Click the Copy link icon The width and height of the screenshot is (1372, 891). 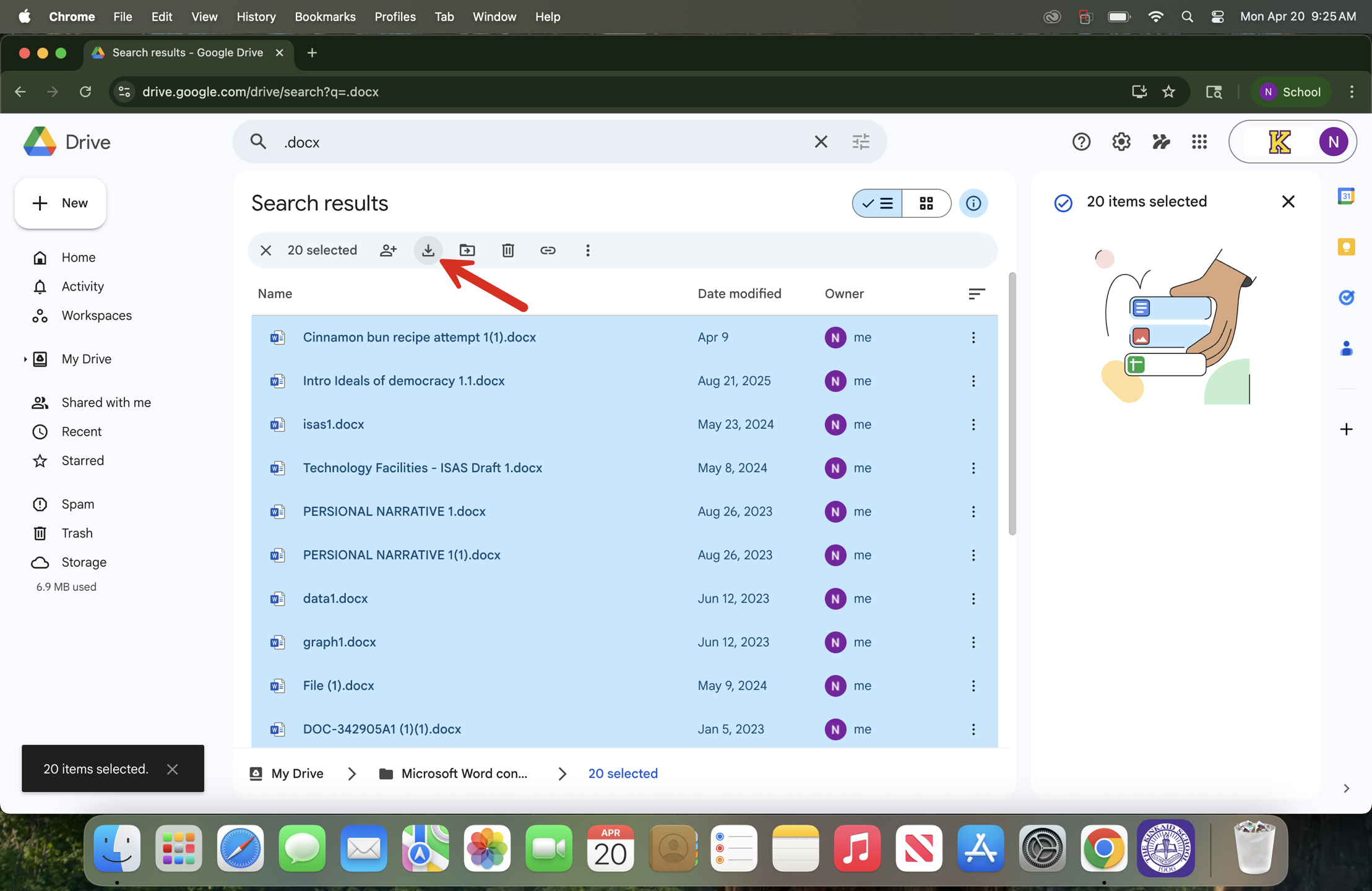pos(548,251)
